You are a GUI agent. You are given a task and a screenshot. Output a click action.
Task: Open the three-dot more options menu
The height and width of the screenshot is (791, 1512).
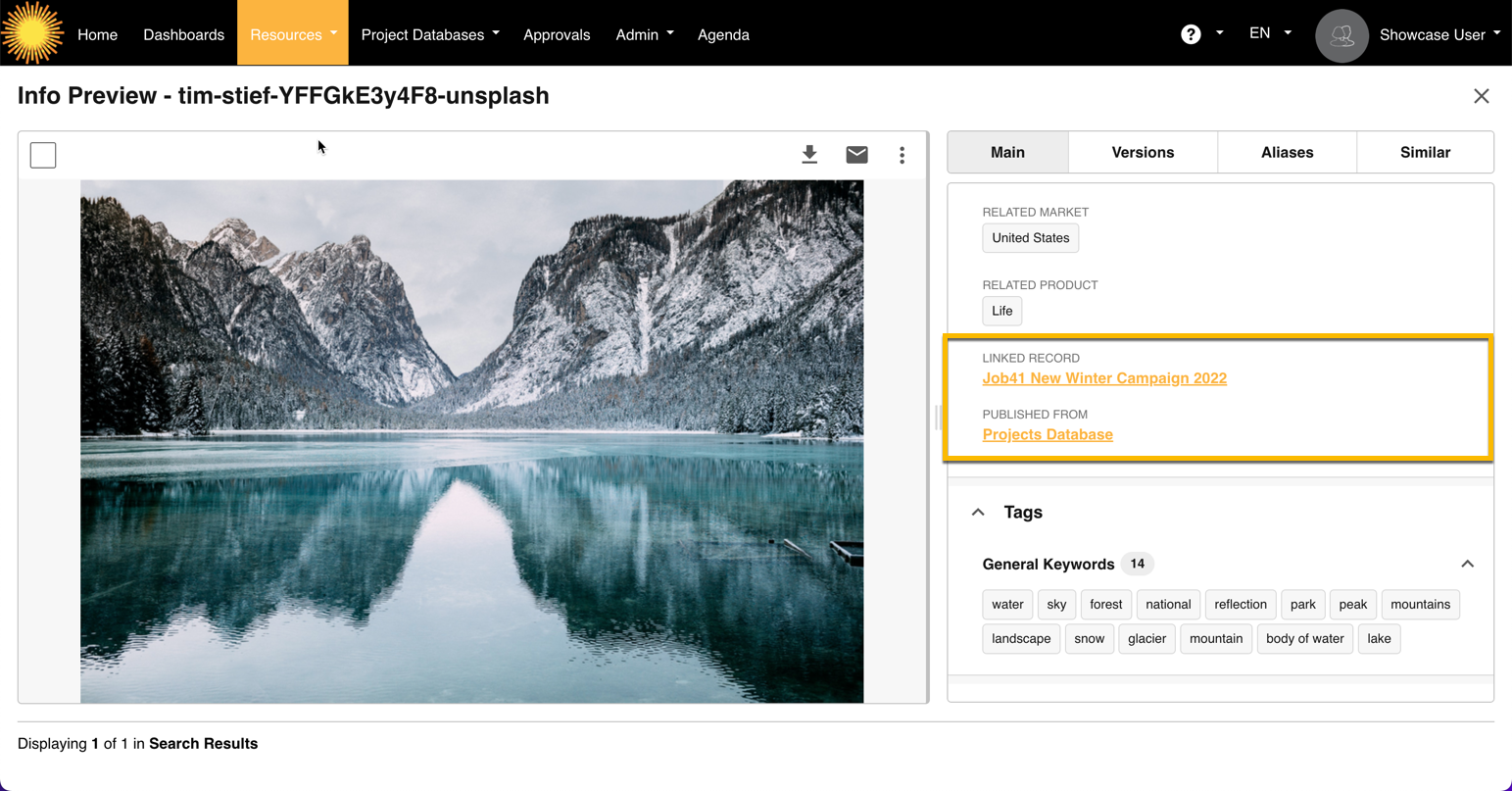click(x=902, y=155)
